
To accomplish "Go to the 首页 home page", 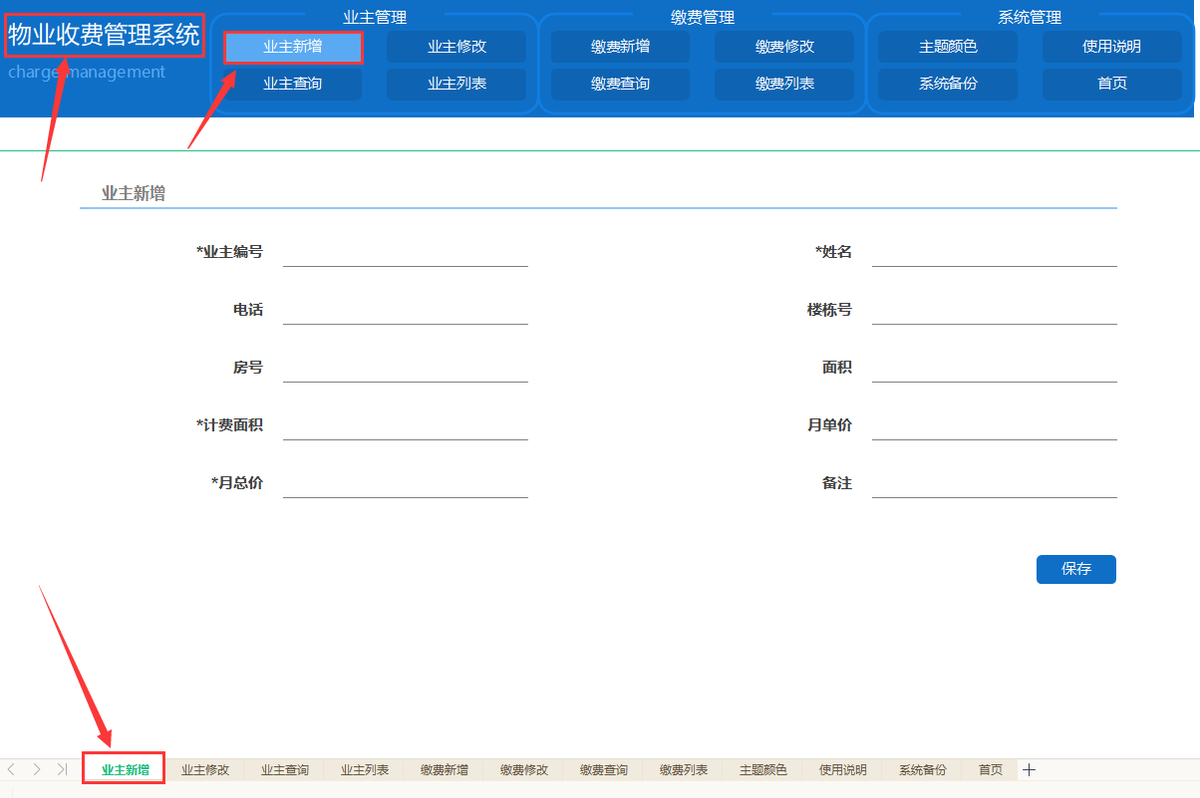I will pyautogui.click(x=1112, y=84).
